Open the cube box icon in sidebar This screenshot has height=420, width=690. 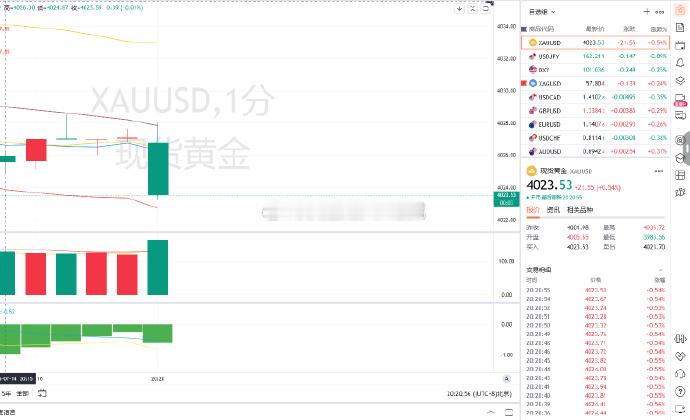pyautogui.click(x=680, y=158)
